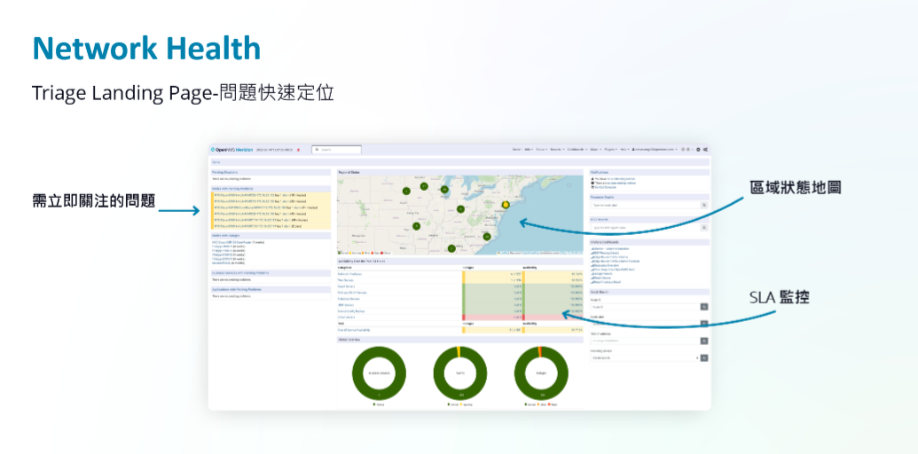Click the Node ID quick search button
Image resolution: width=918 pixels, height=454 pixels.
point(703,307)
